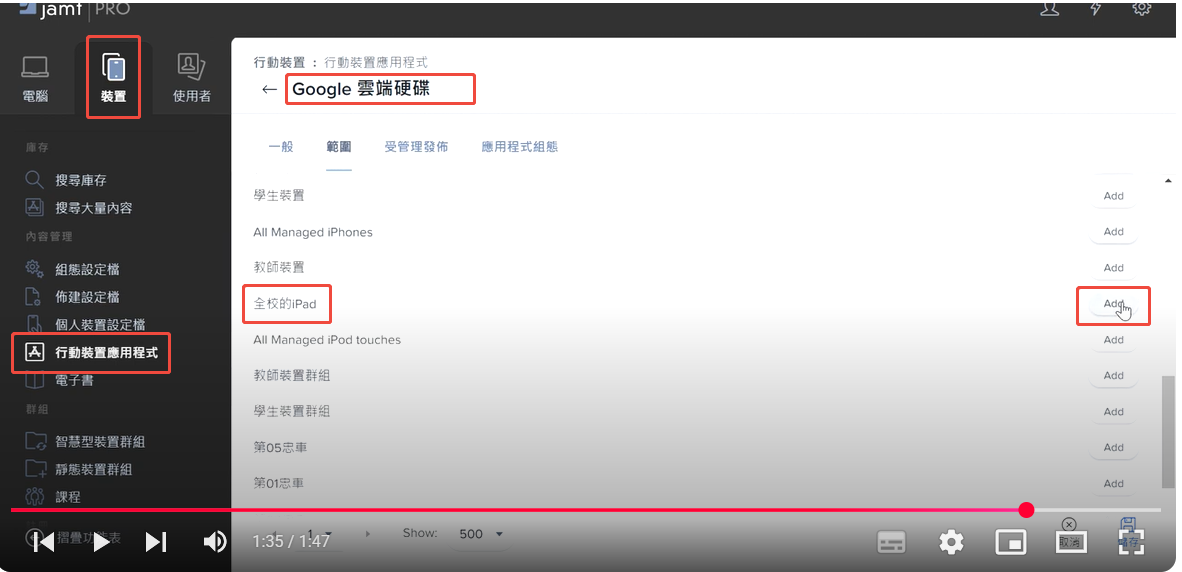Click the 第05忠車 row label
The height and width of the screenshot is (572, 1182).
(280, 448)
